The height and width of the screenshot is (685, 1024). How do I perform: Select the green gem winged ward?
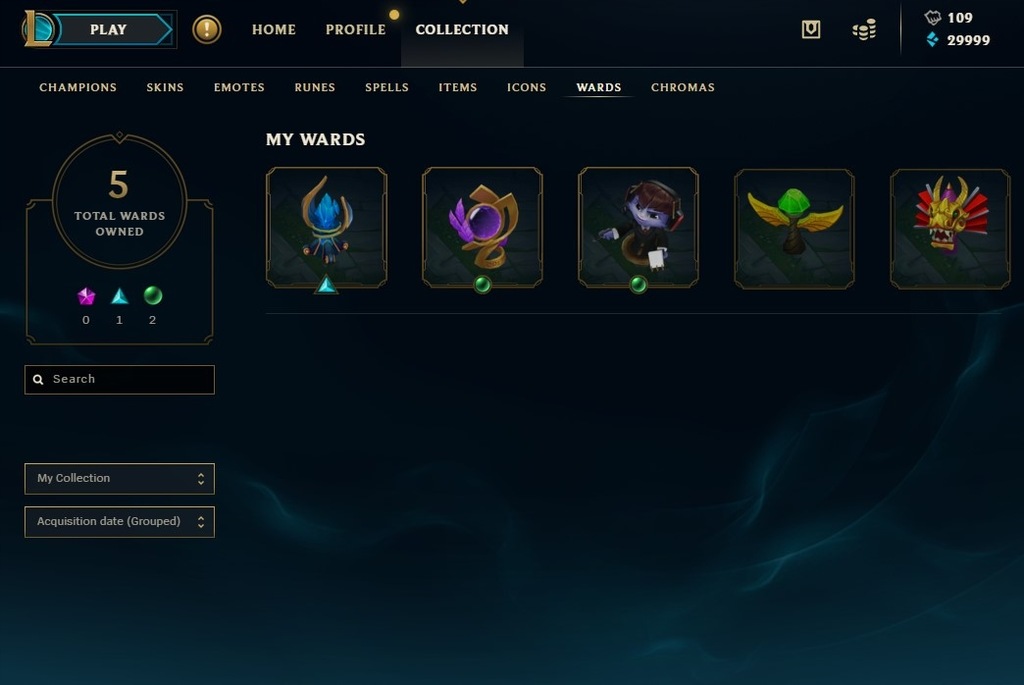point(794,229)
